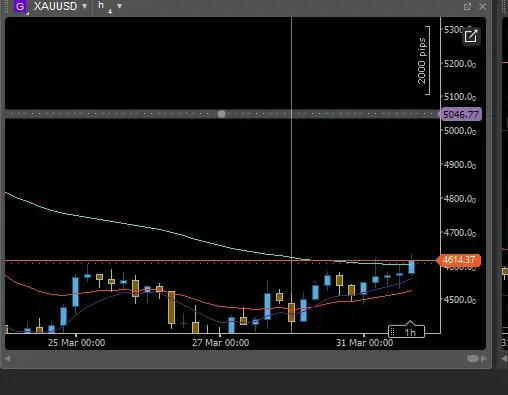Click the 4800.0 price axis label
Viewport: 508px width, 395px height.
pyautogui.click(x=460, y=199)
